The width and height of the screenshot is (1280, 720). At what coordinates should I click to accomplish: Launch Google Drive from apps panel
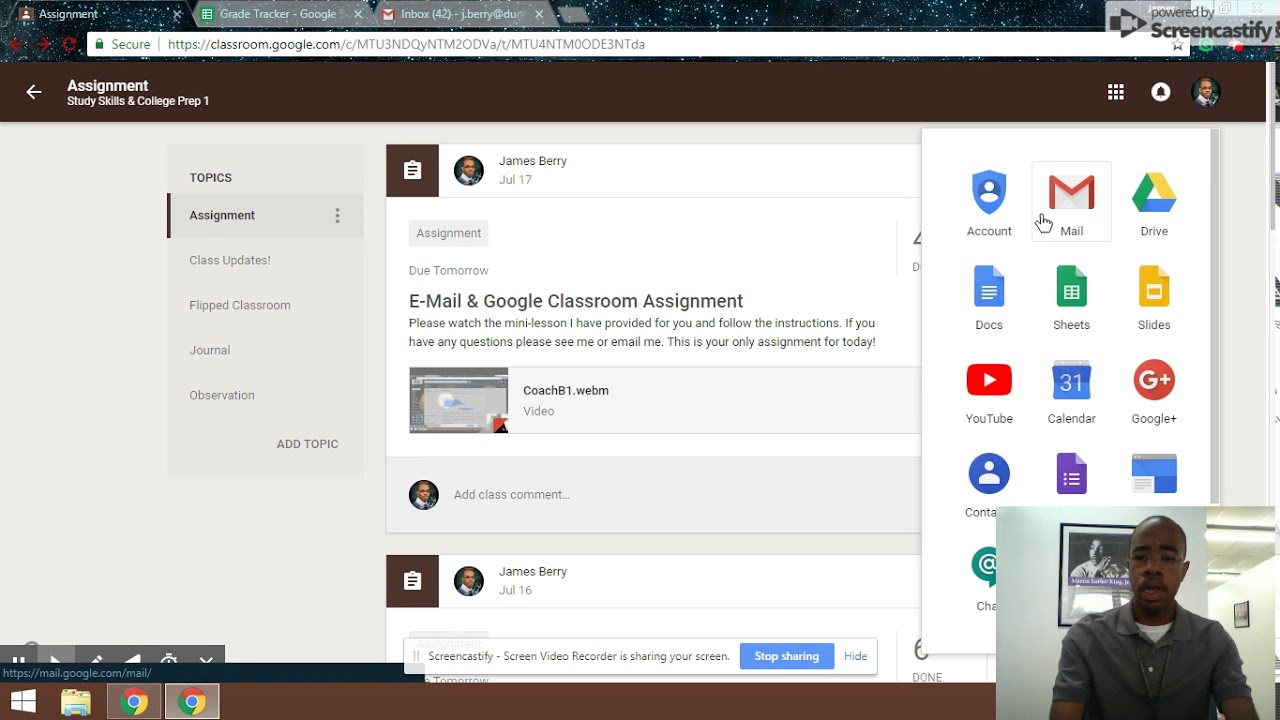[1154, 202]
